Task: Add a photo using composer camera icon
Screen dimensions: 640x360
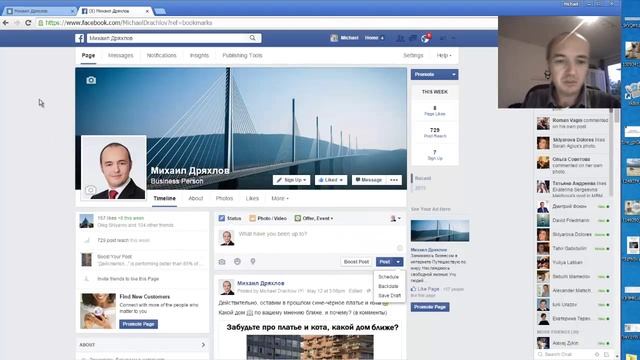Action: (x=222, y=262)
